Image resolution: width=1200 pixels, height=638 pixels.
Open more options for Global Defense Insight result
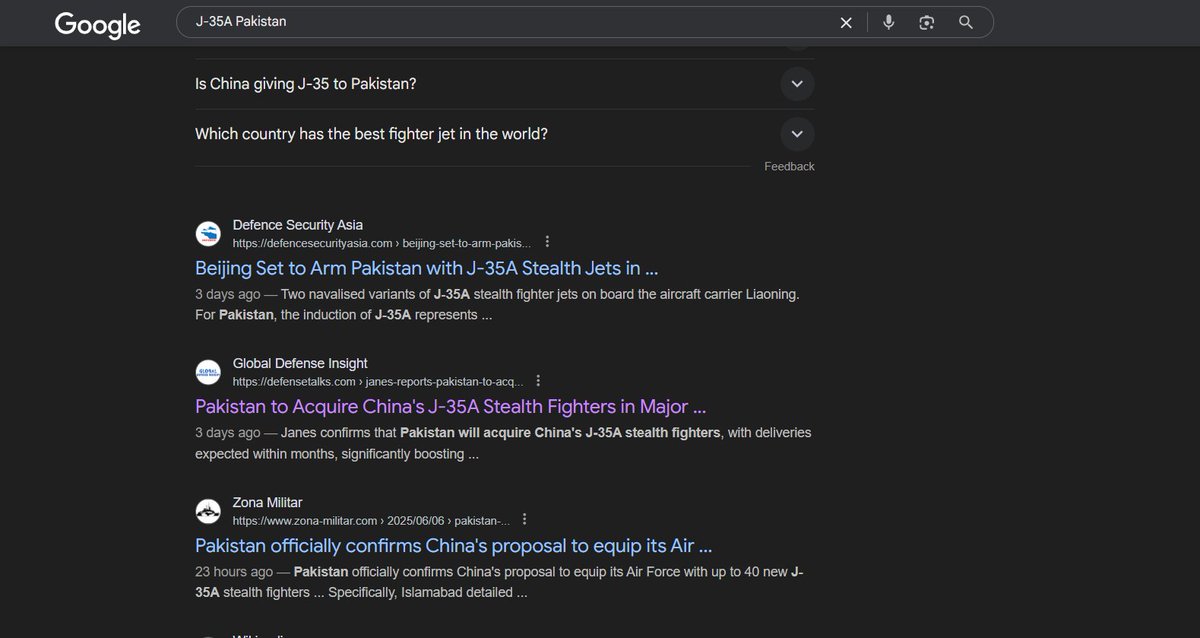click(x=538, y=381)
